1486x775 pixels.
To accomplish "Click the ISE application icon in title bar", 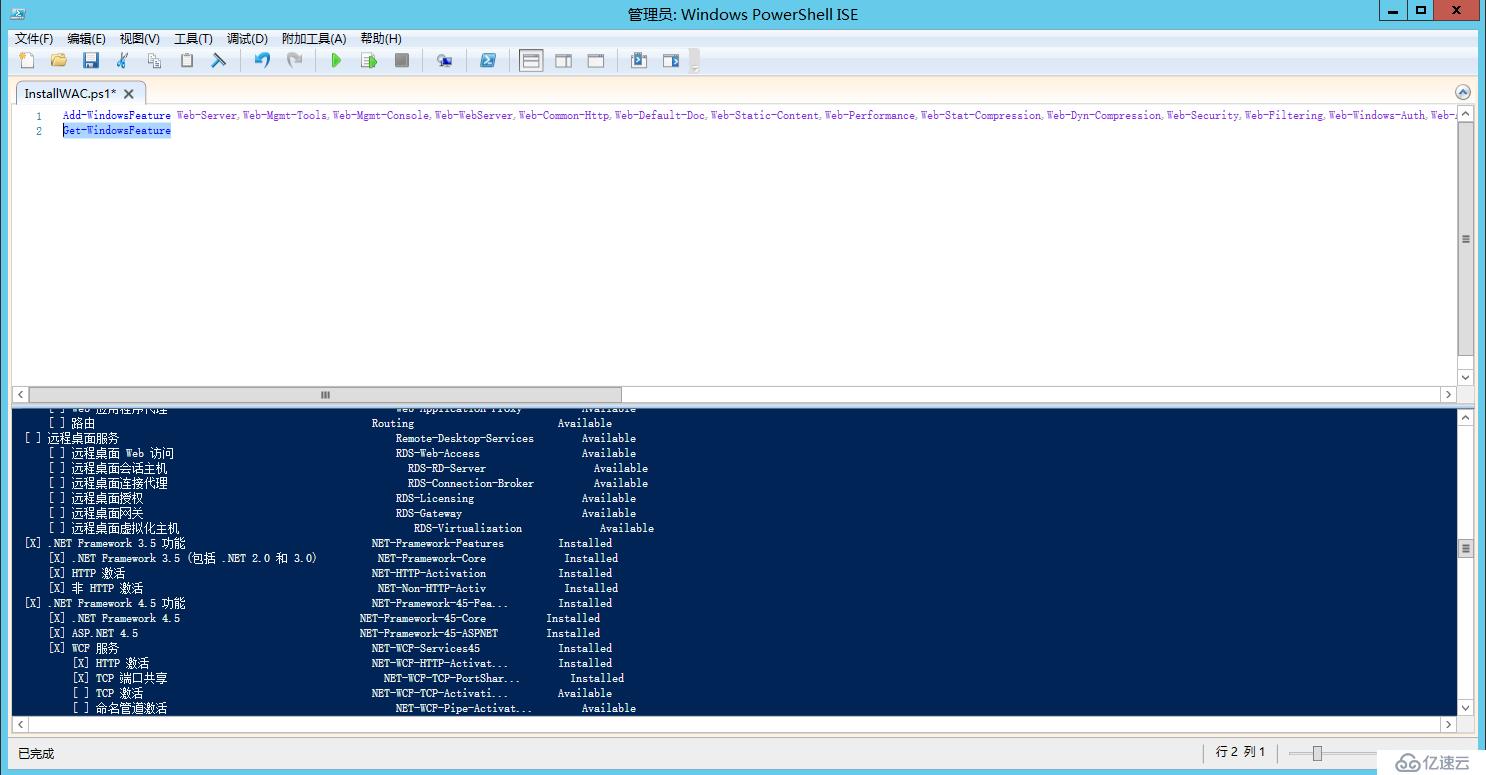I will (18, 14).
